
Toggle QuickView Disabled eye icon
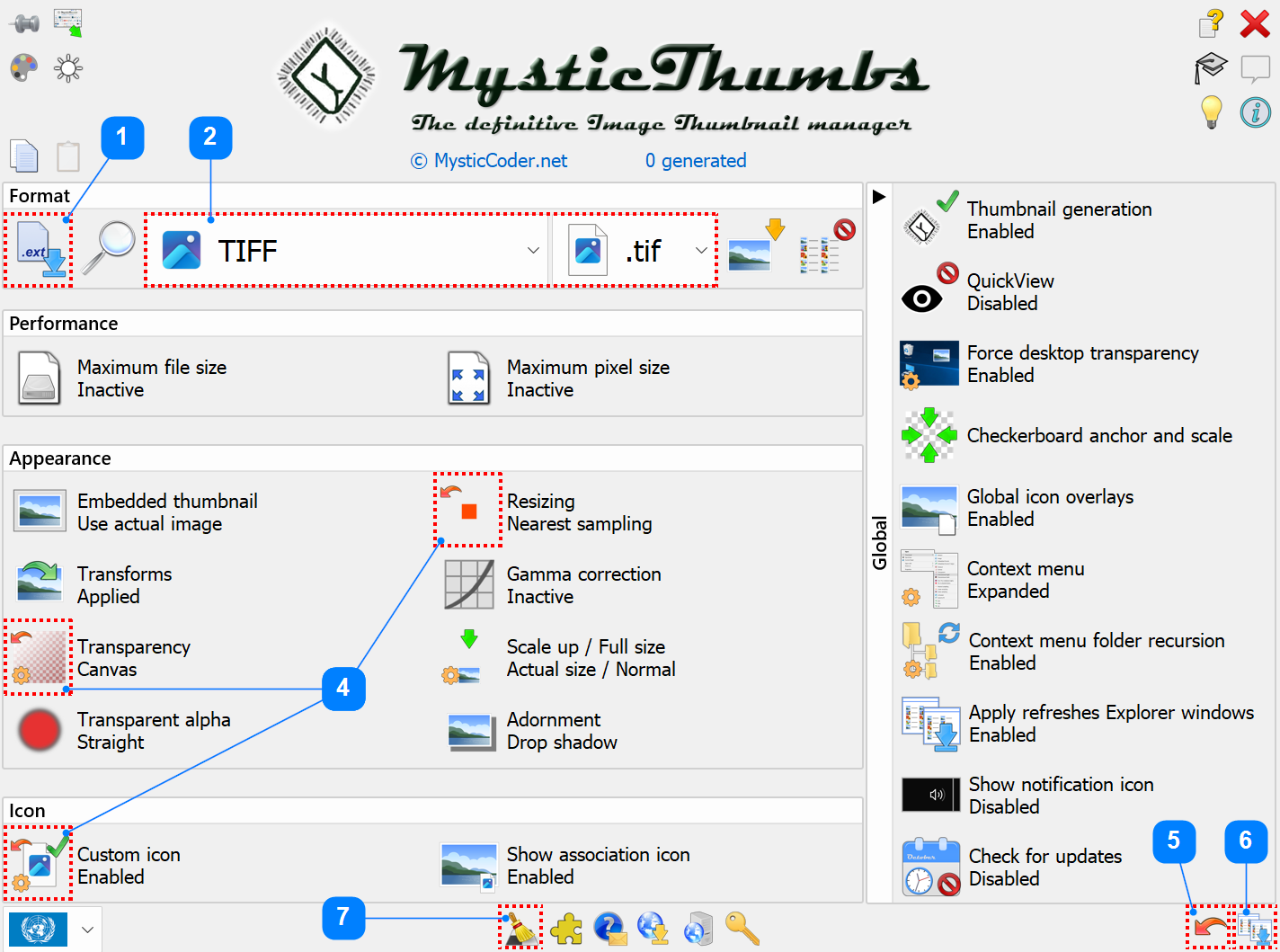point(929,289)
